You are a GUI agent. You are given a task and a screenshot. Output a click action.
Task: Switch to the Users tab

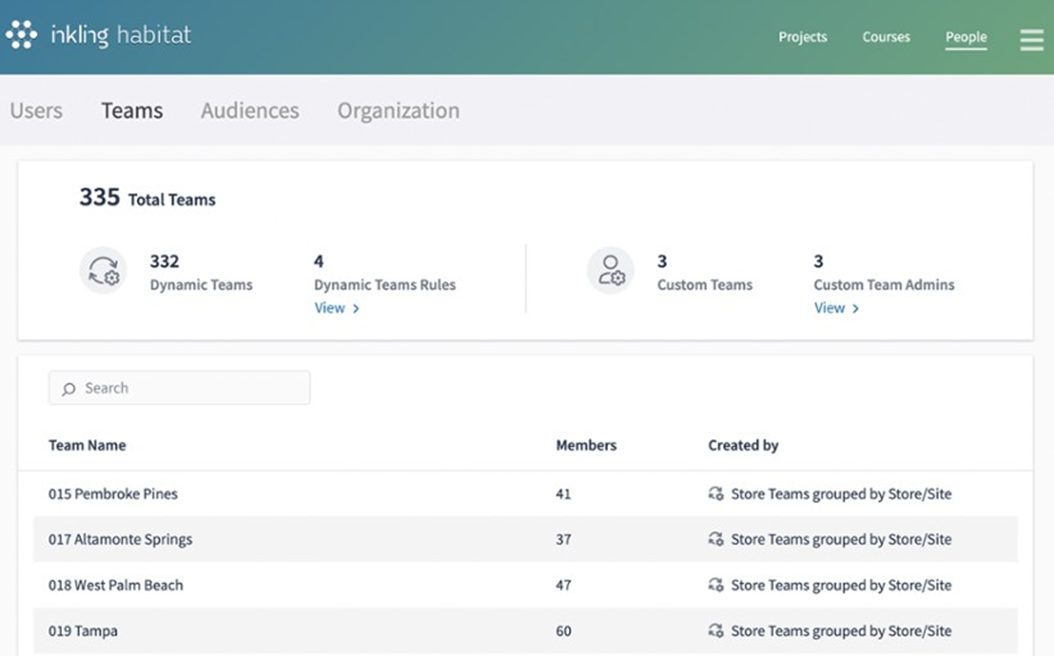[36, 111]
